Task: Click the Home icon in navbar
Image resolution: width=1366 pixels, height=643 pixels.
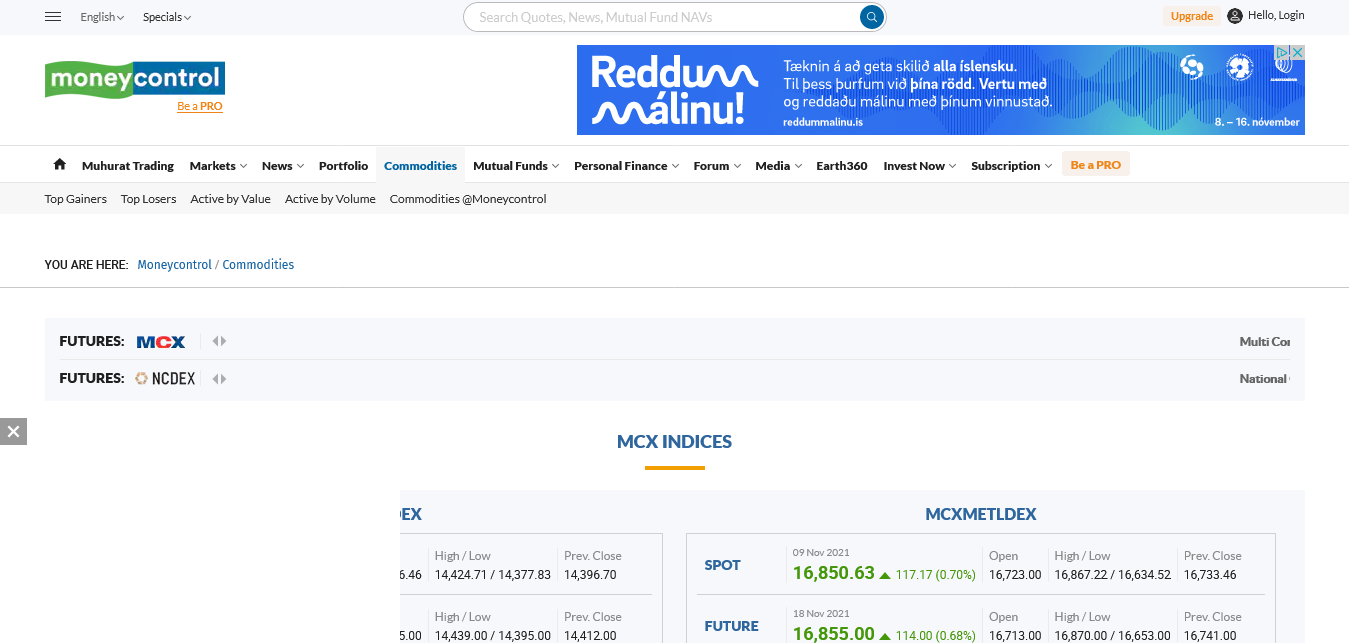Action: pyautogui.click(x=60, y=165)
